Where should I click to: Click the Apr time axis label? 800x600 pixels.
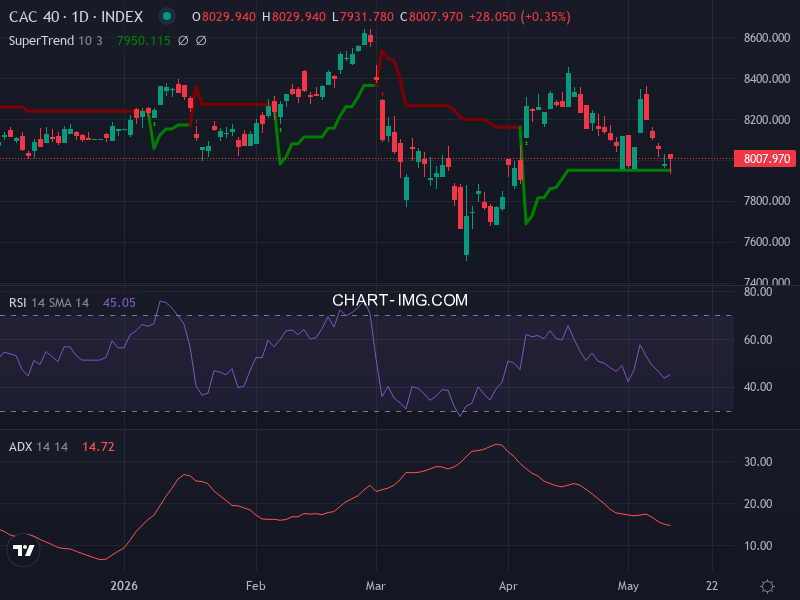[x=508, y=586]
